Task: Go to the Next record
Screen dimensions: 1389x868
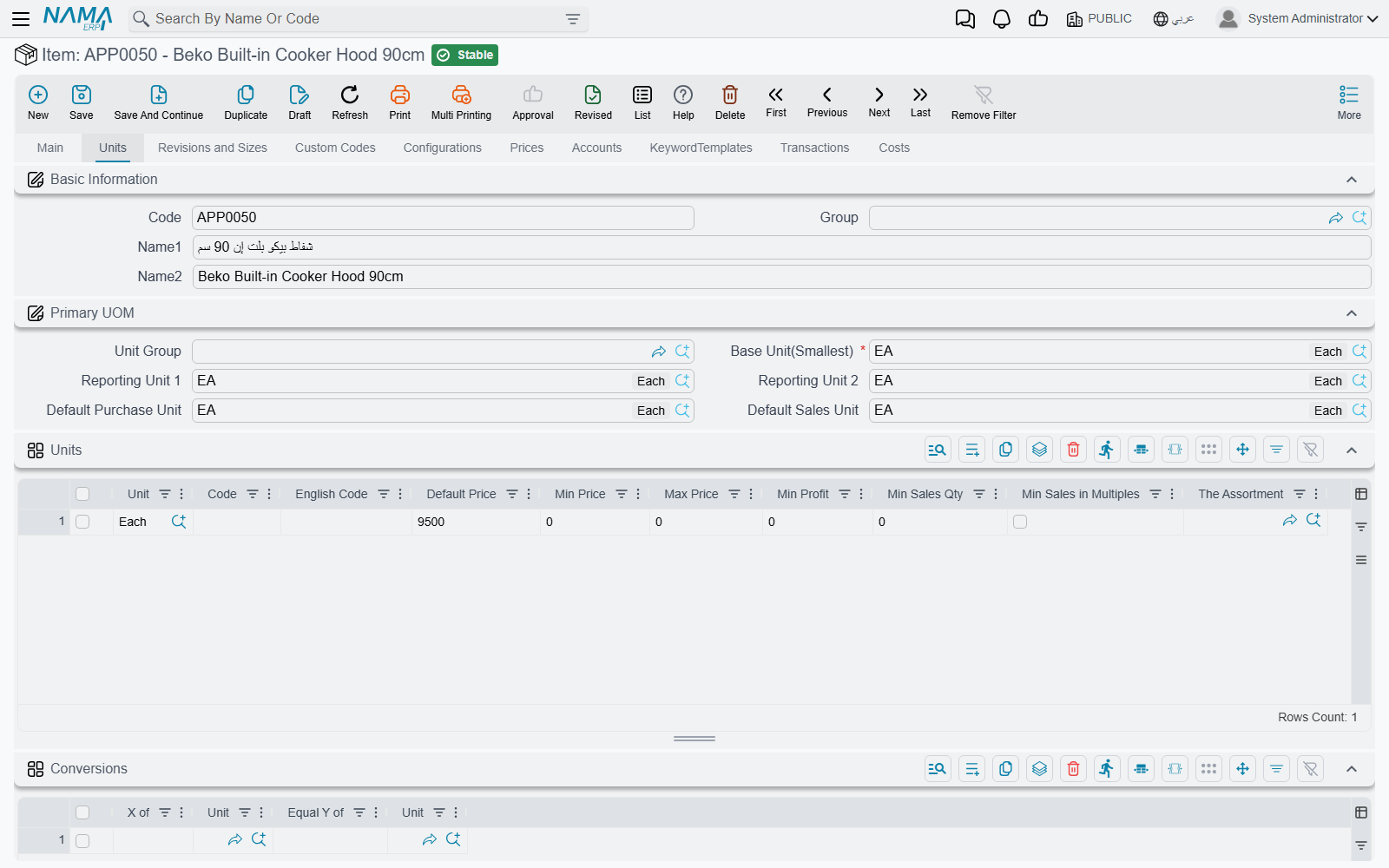Action: point(879,102)
